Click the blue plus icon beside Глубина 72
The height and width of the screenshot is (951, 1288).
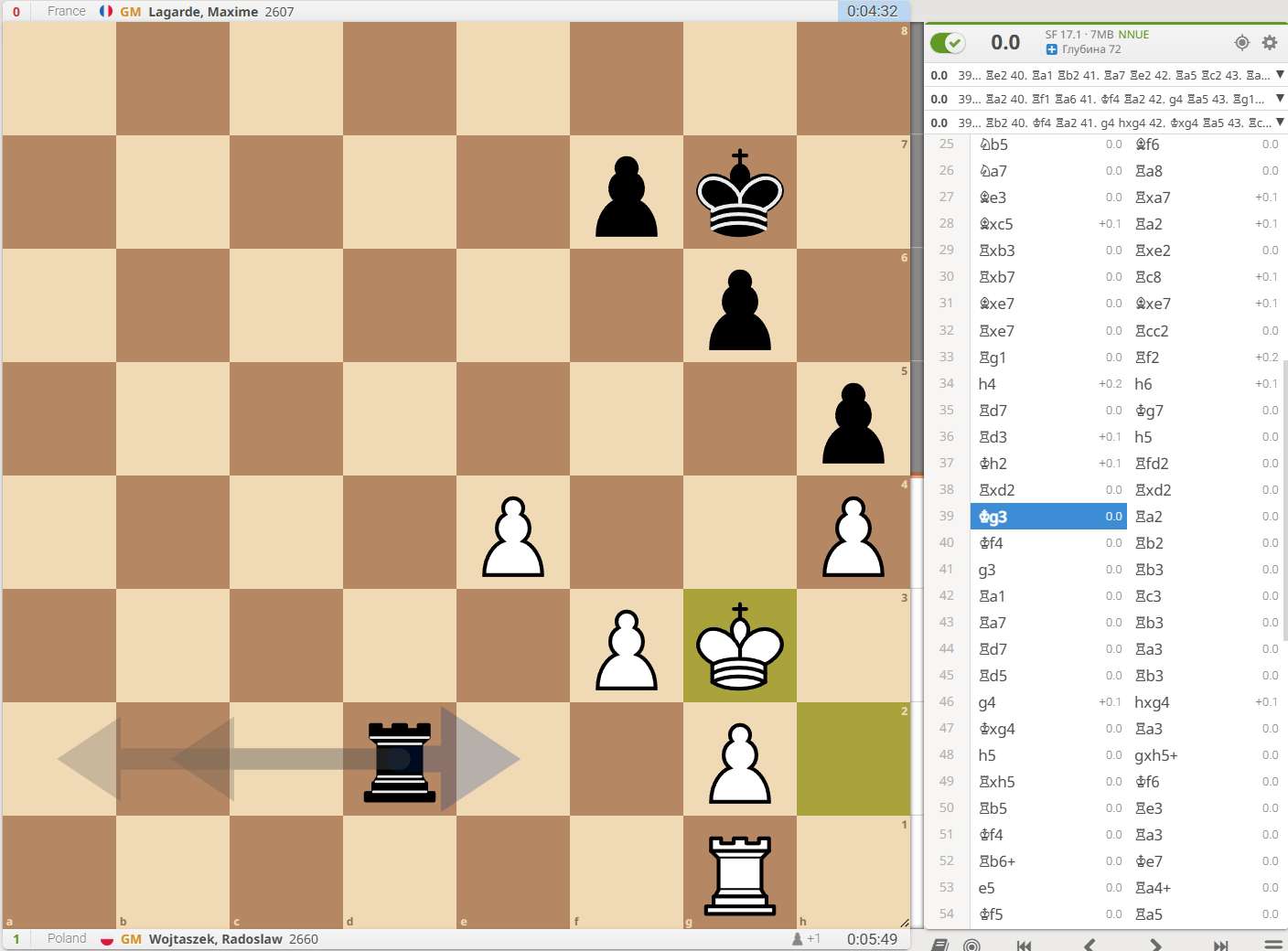coord(1051,49)
